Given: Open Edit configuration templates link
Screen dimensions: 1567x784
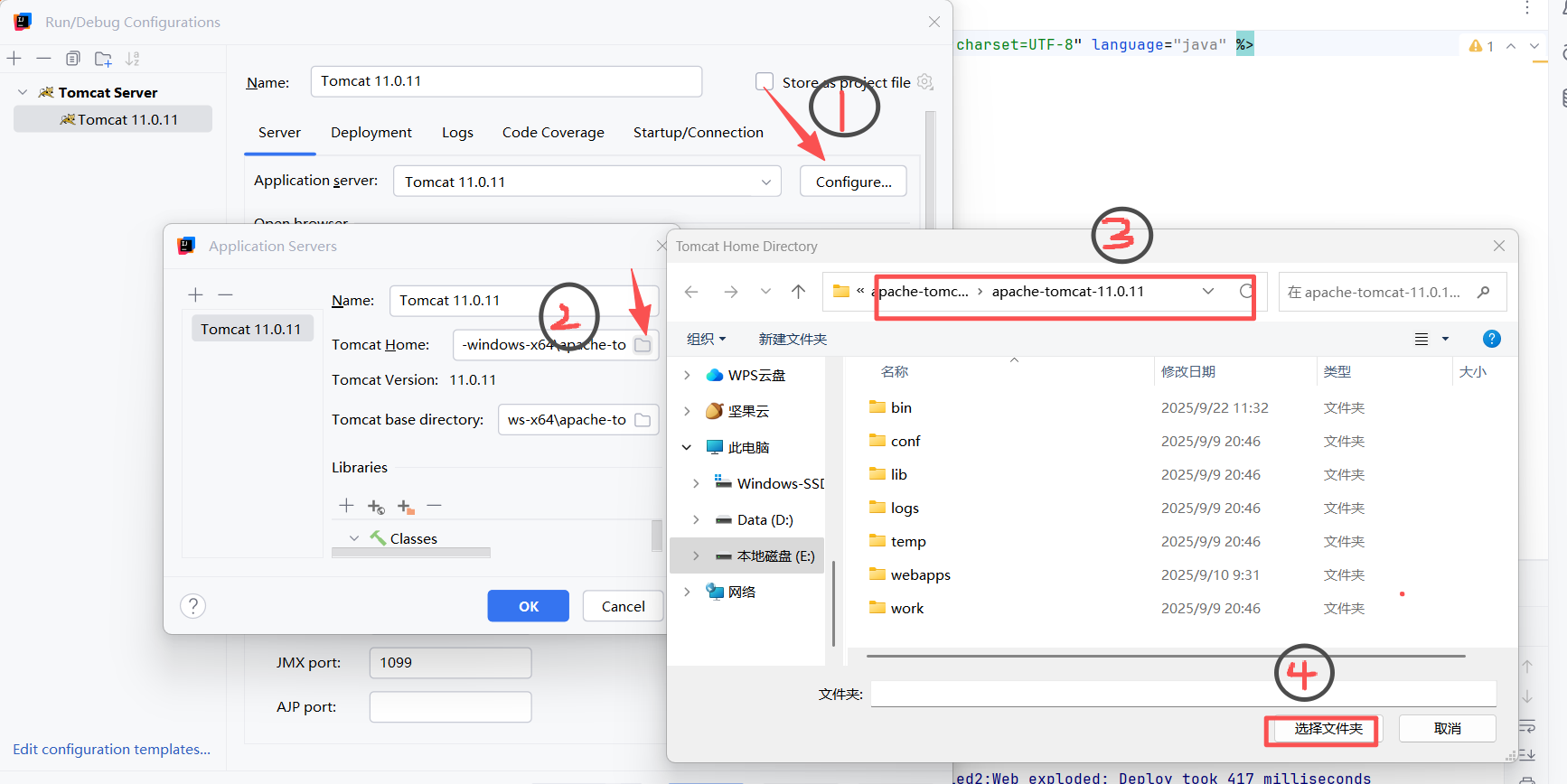Looking at the screenshot, I should pos(111,749).
